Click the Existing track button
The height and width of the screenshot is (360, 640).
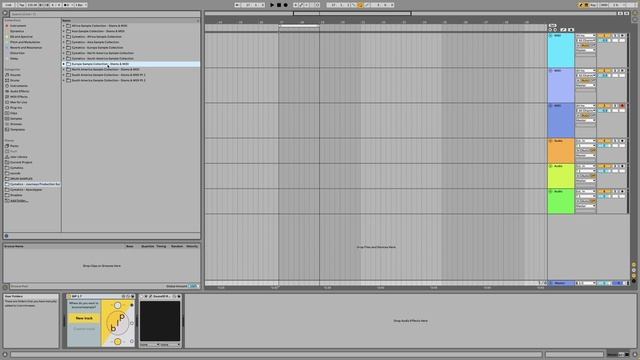pyautogui.click(x=84, y=329)
